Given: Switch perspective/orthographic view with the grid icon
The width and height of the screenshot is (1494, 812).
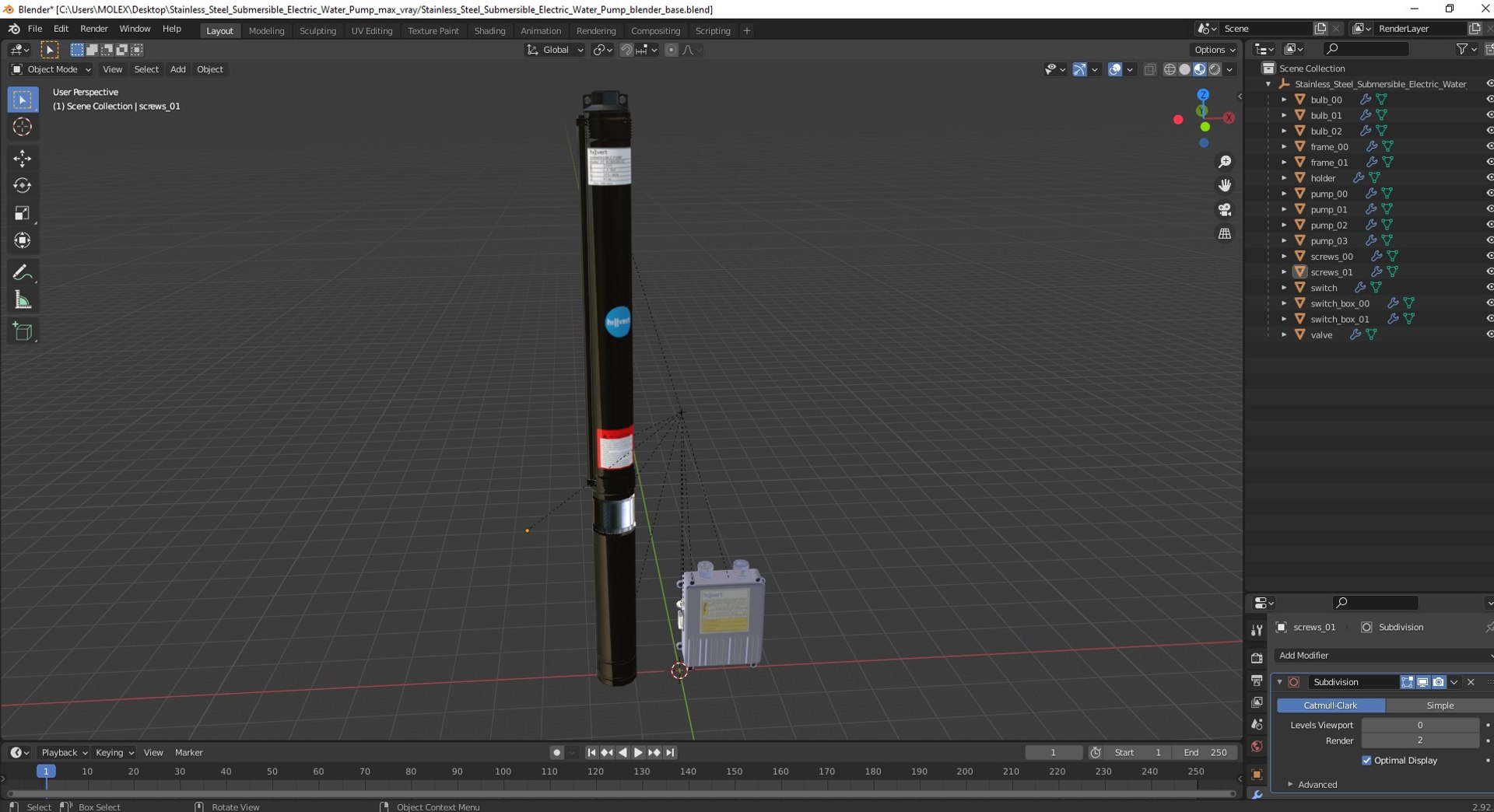Looking at the screenshot, I should coord(1225,233).
